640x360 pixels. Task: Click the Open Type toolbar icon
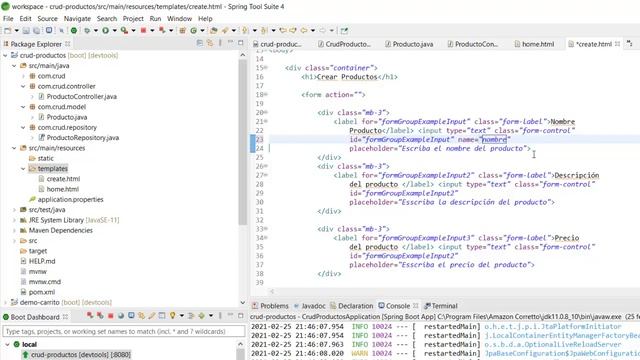point(213,31)
